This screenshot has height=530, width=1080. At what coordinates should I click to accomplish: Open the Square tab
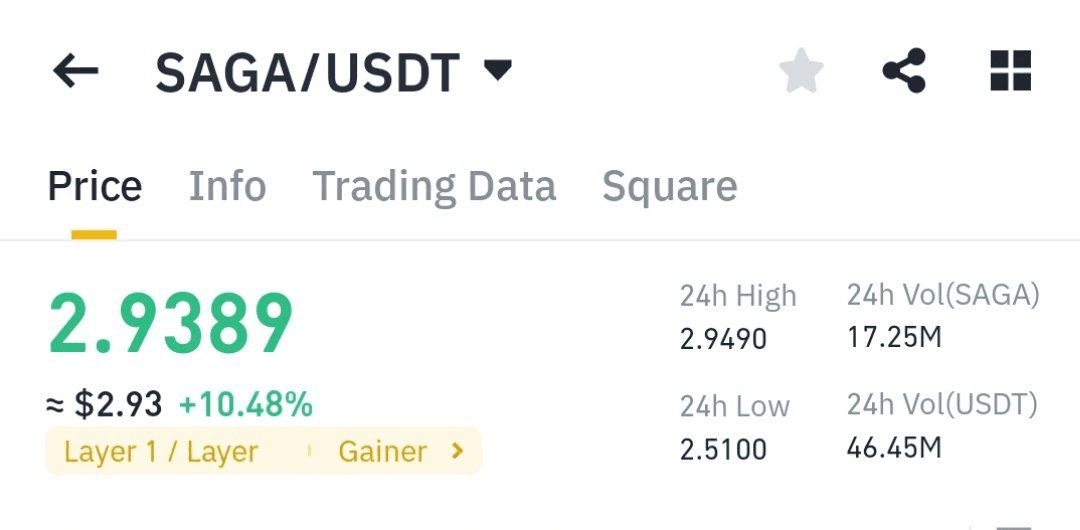click(x=669, y=187)
